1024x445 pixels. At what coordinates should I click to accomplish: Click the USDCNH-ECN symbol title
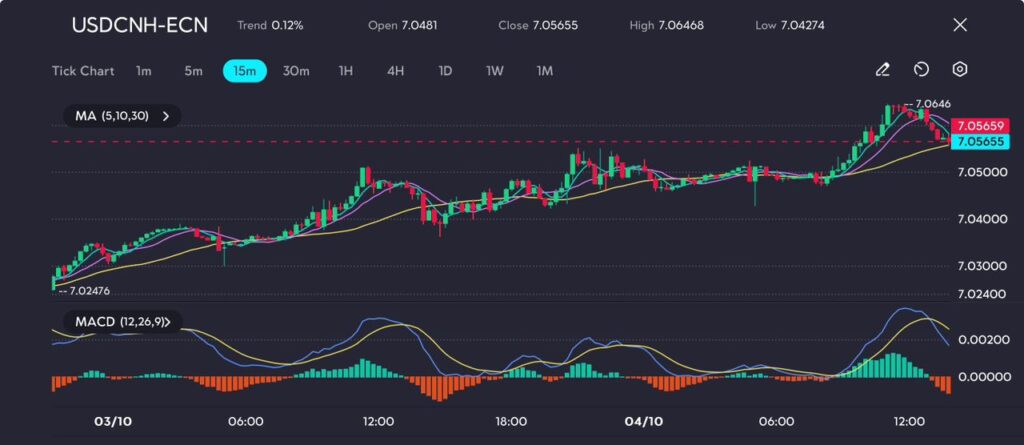click(140, 25)
